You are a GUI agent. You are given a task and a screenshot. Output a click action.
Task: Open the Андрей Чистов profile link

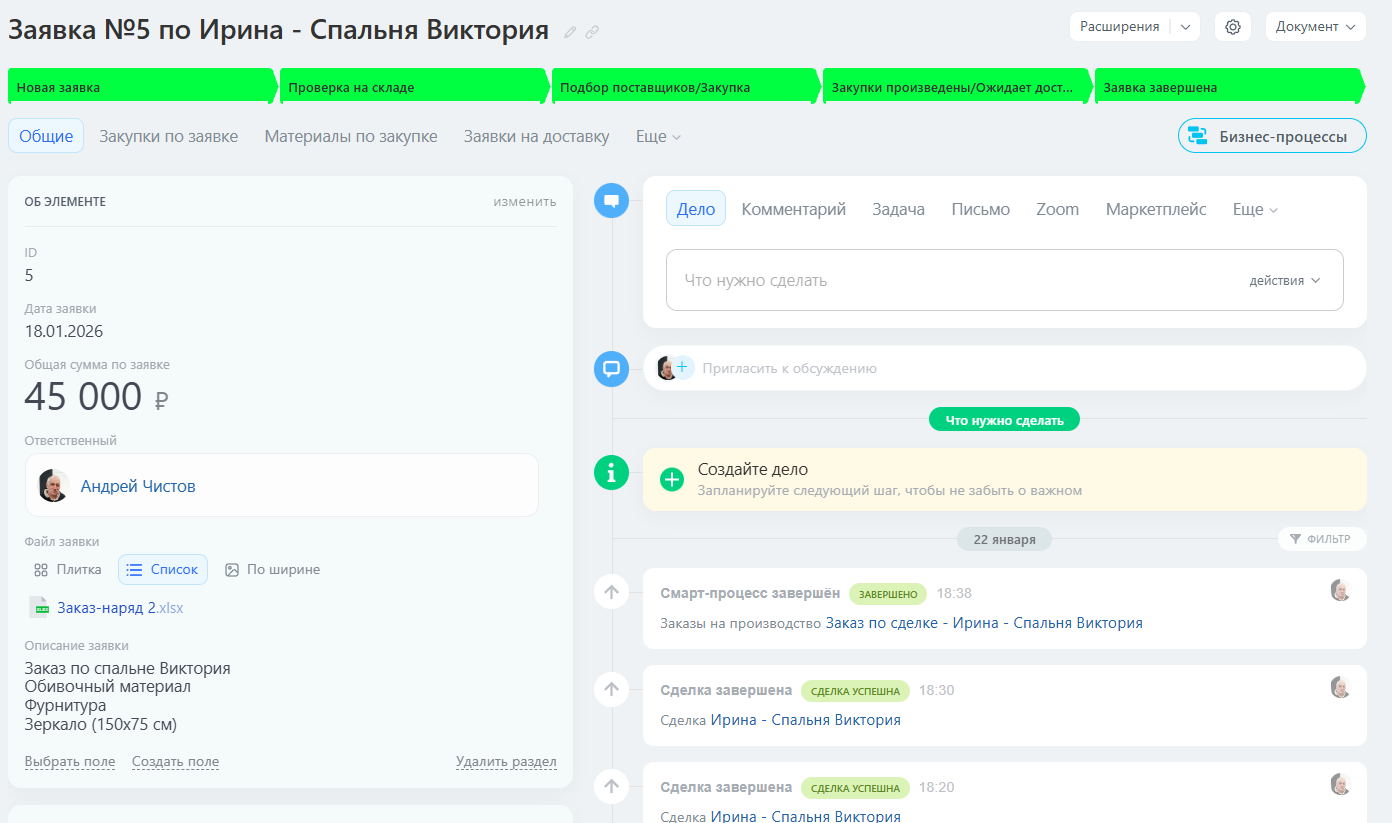[x=138, y=486]
